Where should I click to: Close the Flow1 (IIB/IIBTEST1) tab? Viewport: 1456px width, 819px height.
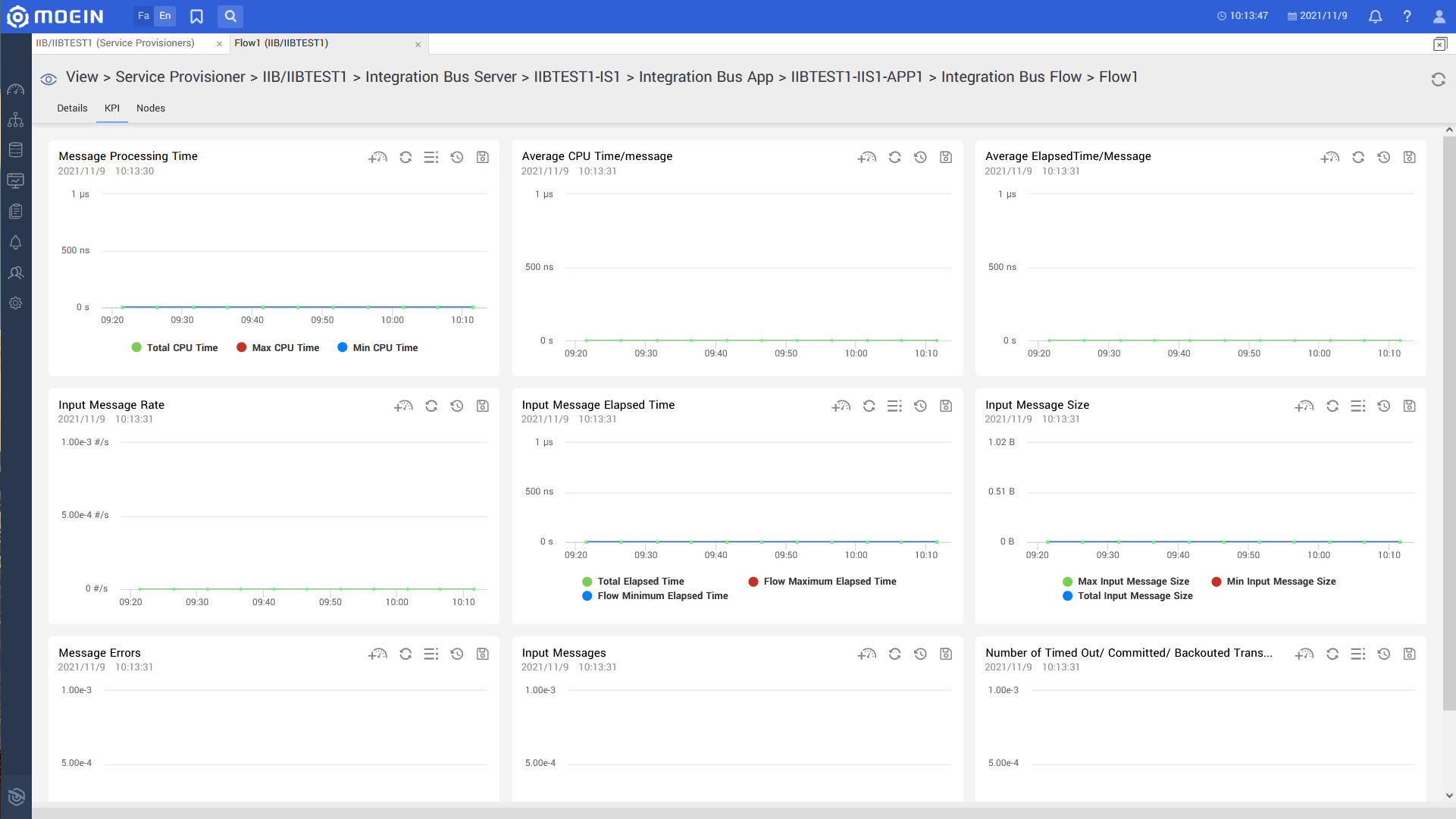(418, 44)
